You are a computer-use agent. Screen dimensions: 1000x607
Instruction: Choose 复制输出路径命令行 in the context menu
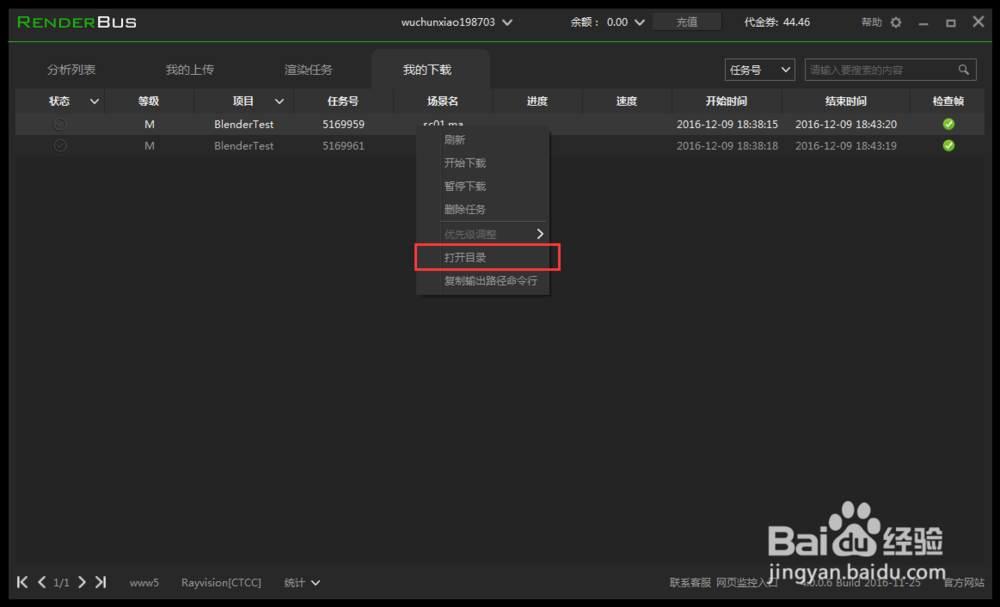pos(490,281)
